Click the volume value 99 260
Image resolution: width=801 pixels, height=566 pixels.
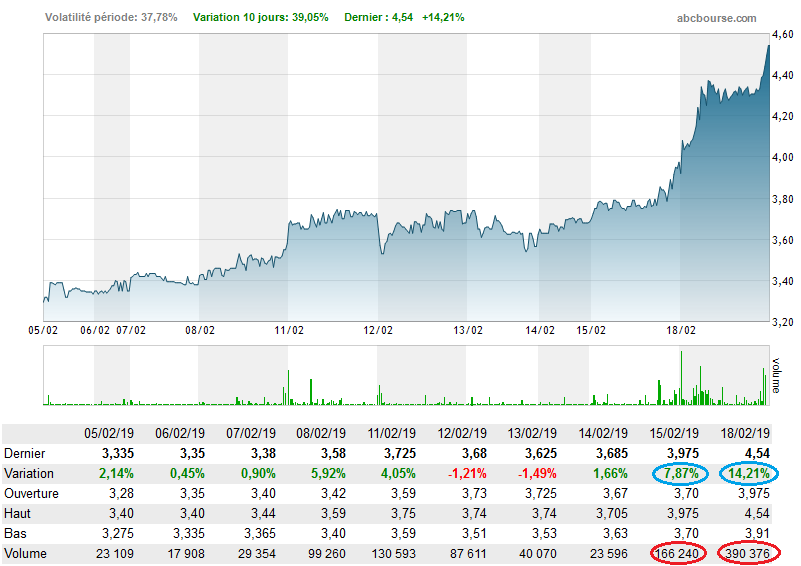(x=327, y=553)
